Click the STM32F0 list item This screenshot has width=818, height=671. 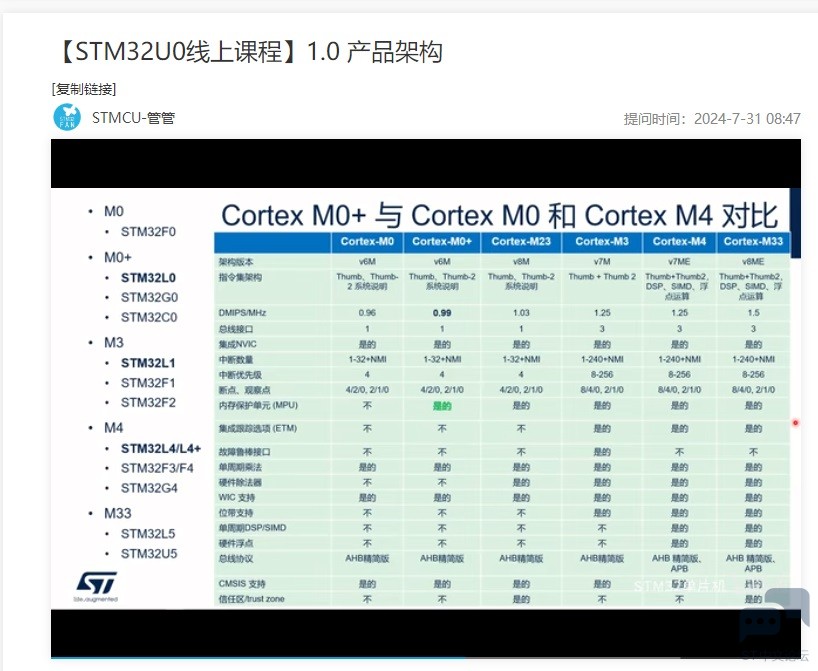[x=148, y=232]
